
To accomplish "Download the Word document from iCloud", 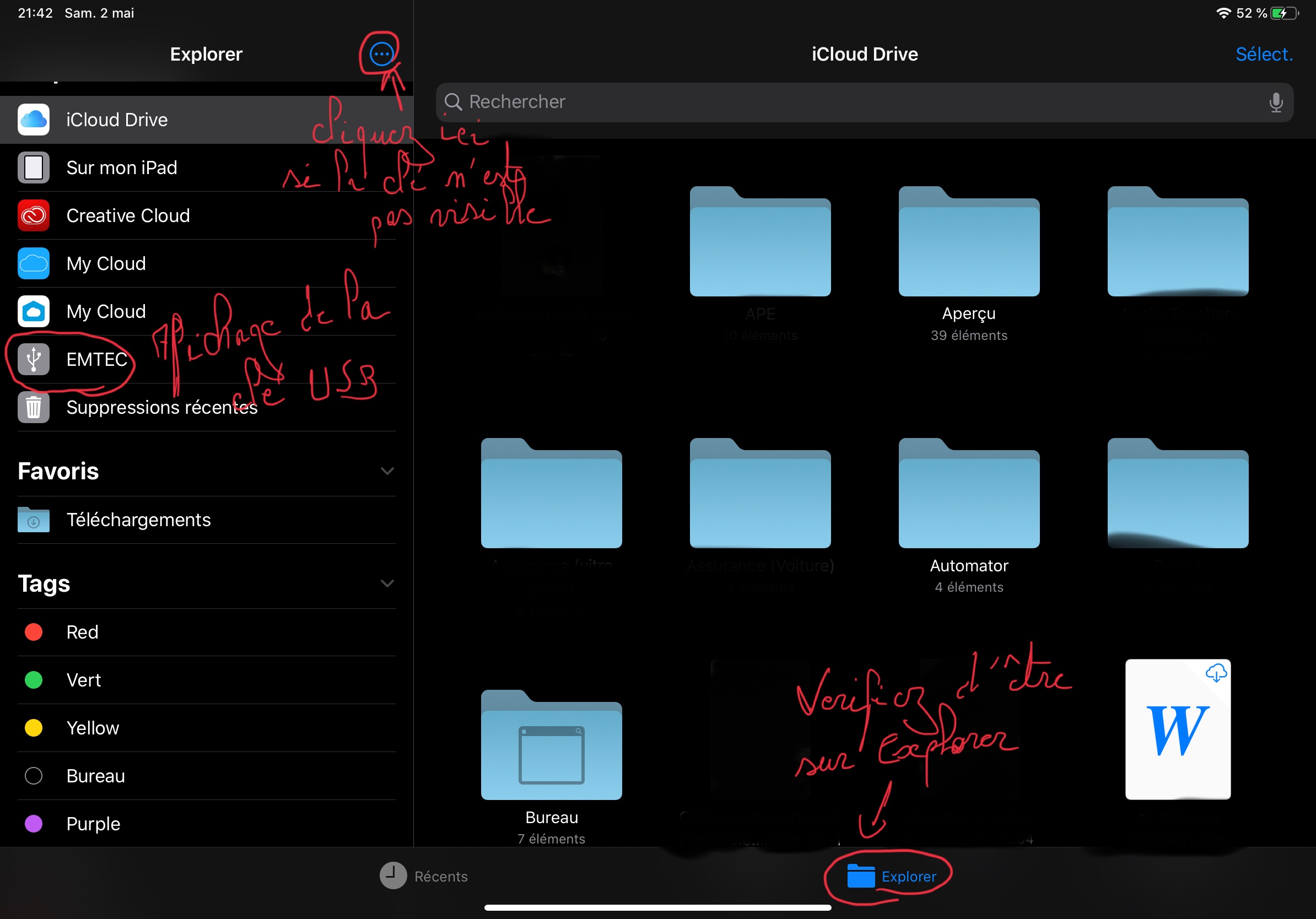I will (1216, 673).
